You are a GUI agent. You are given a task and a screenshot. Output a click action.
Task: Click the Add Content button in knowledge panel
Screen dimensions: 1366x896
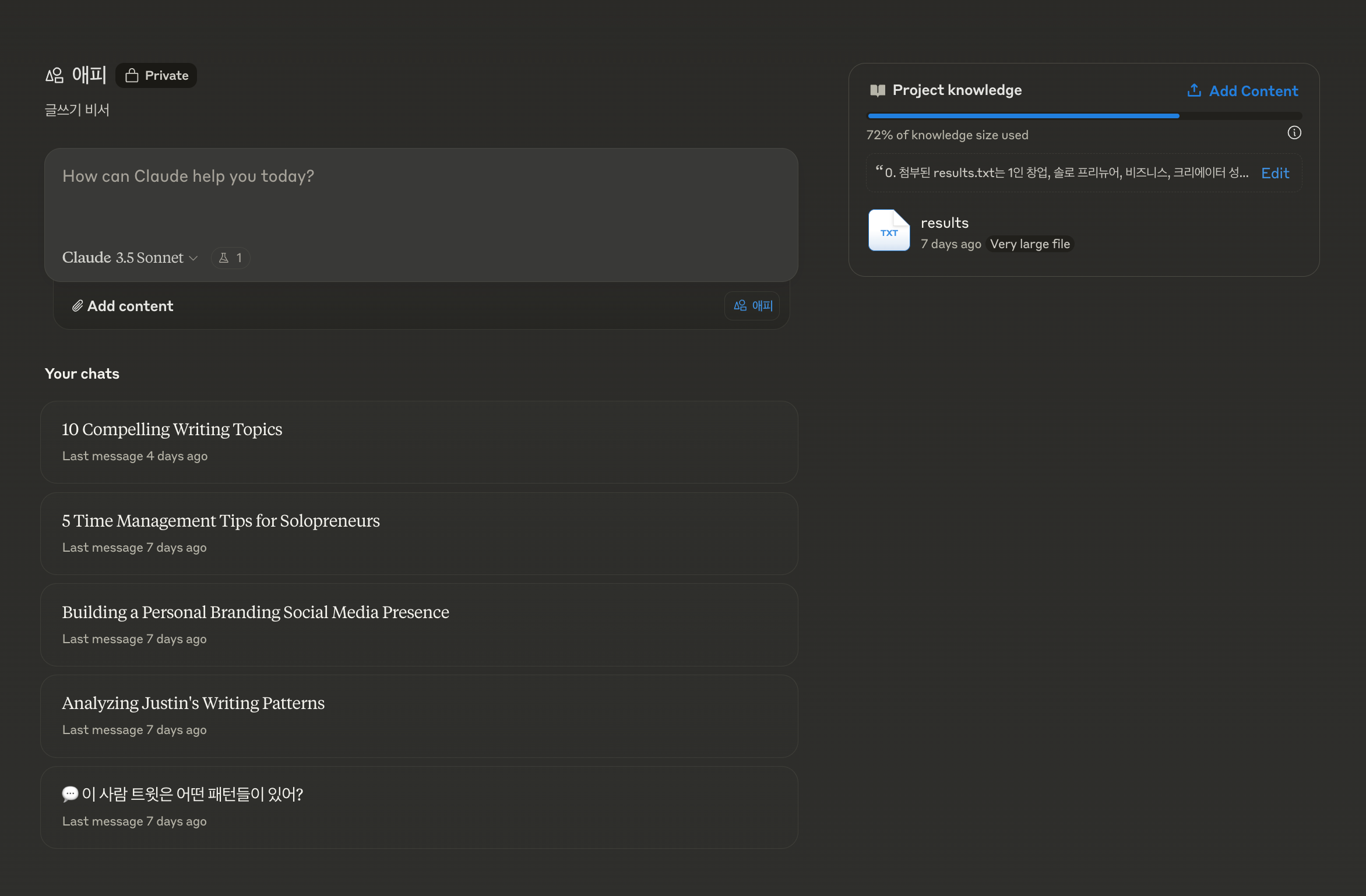tap(1253, 91)
